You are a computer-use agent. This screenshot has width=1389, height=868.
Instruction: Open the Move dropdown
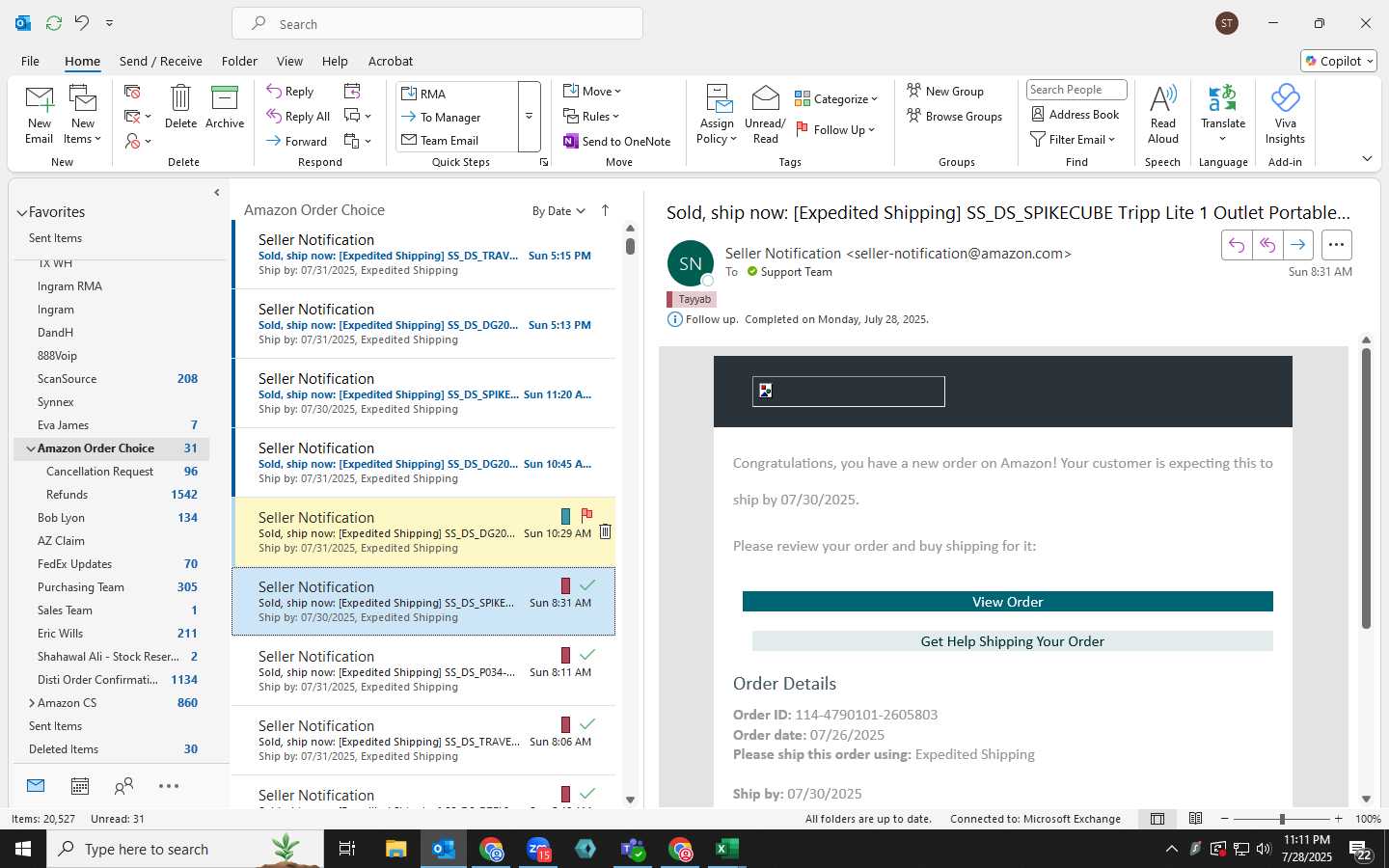click(592, 91)
